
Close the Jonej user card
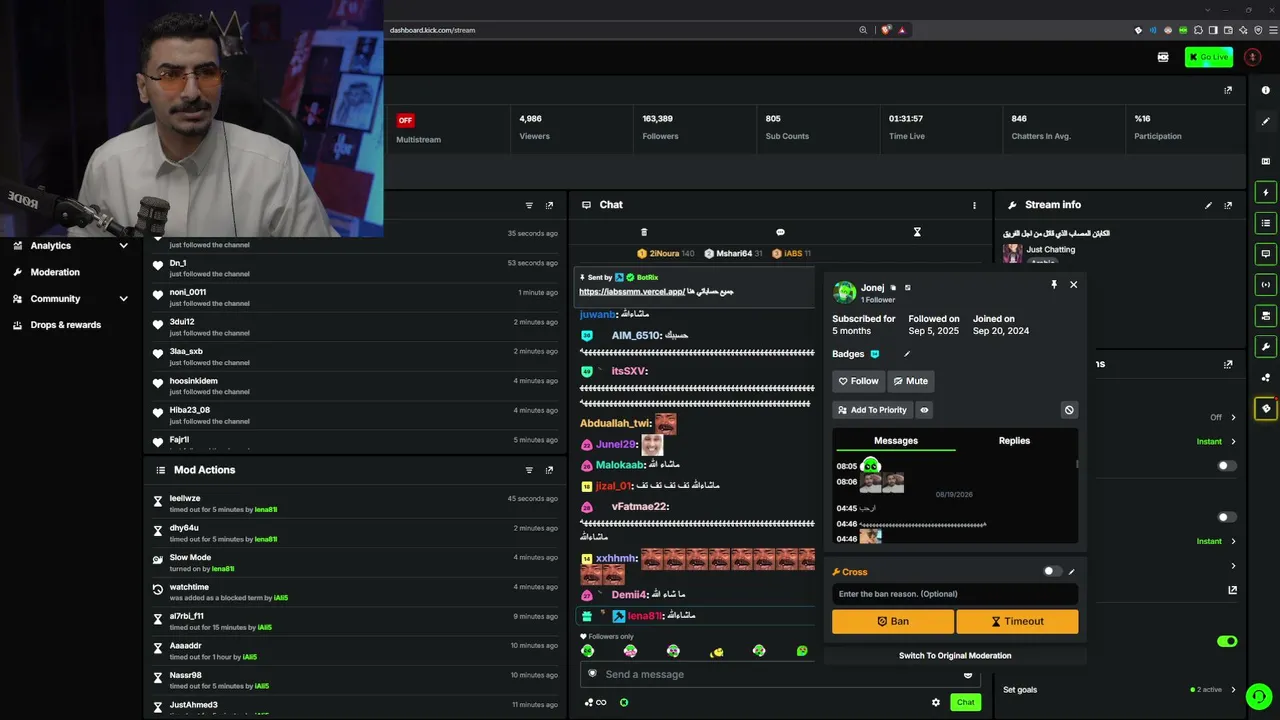pyautogui.click(x=1074, y=285)
